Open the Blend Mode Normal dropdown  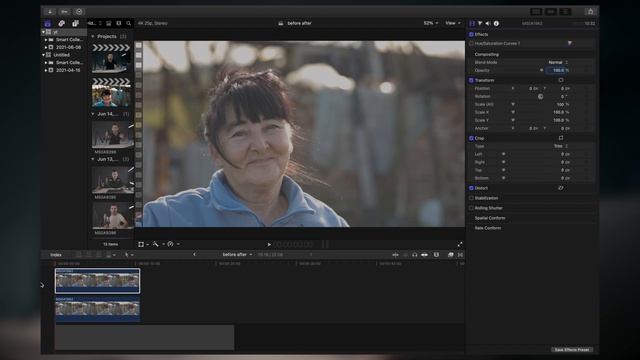tap(558, 62)
